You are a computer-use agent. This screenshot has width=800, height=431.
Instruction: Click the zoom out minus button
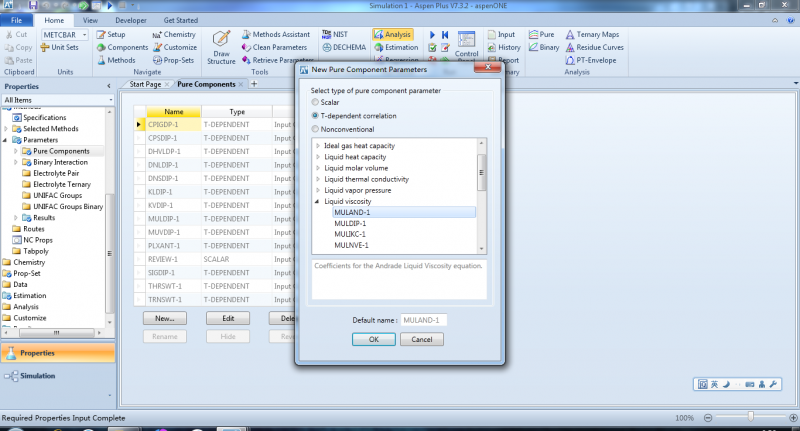tap(708, 418)
